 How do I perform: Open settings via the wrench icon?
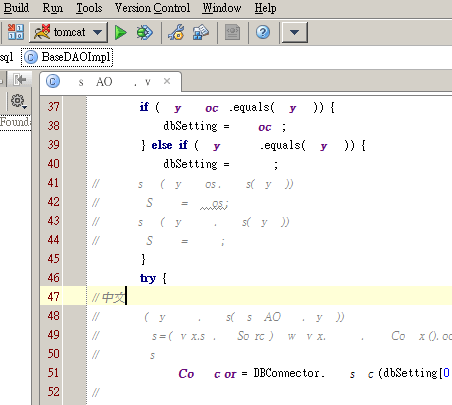coord(176,32)
